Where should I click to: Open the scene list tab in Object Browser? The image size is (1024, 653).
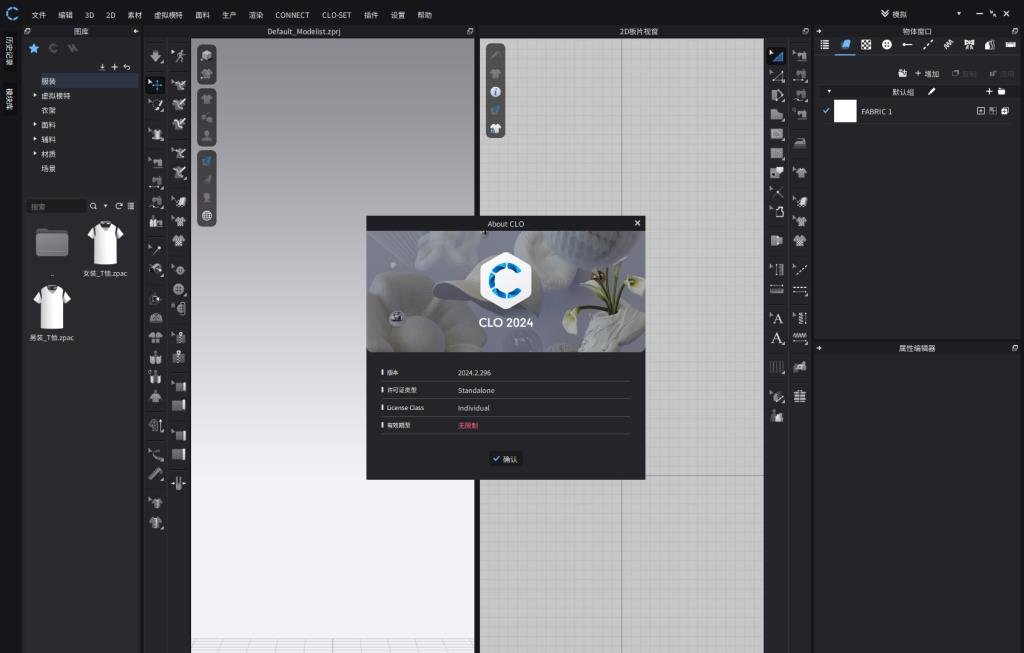(x=825, y=44)
